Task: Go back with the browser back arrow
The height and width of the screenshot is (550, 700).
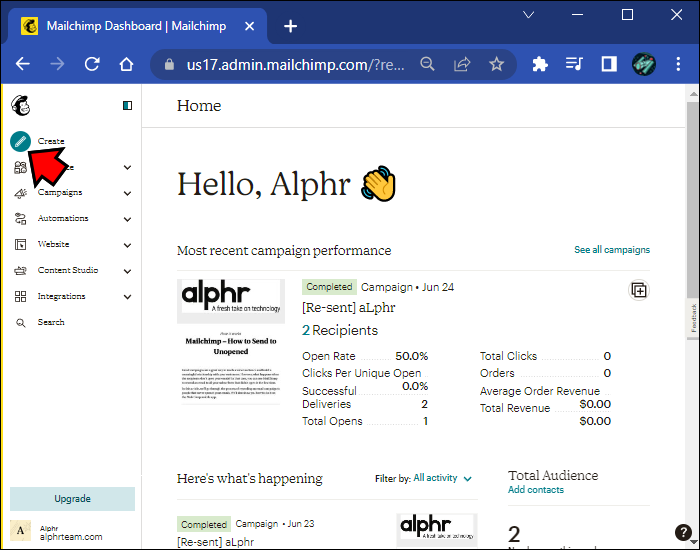Action: point(23,64)
